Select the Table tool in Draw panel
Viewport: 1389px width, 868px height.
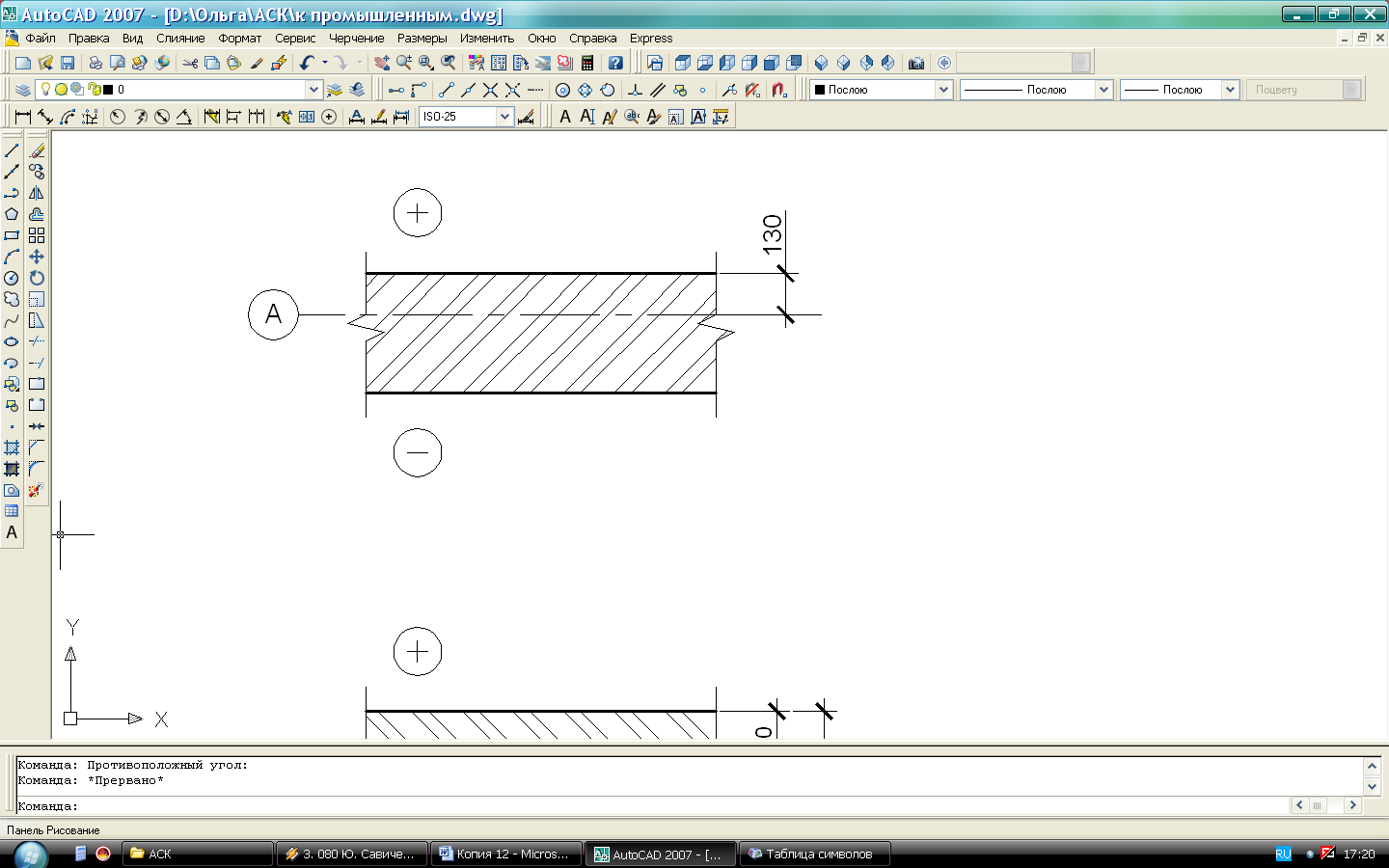pyautogui.click(x=12, y=511)
